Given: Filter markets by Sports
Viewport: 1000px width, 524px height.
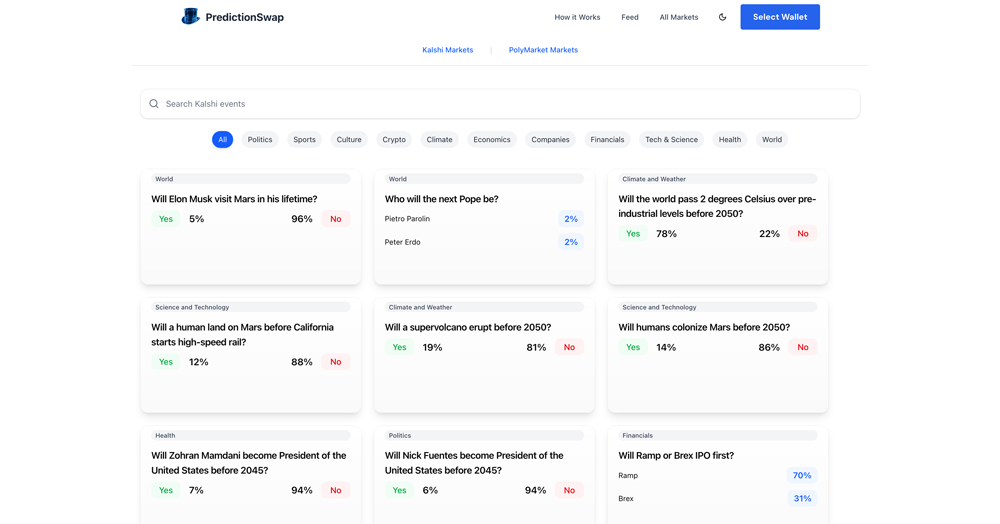Looking at the screenshot, I should [304, 140].
